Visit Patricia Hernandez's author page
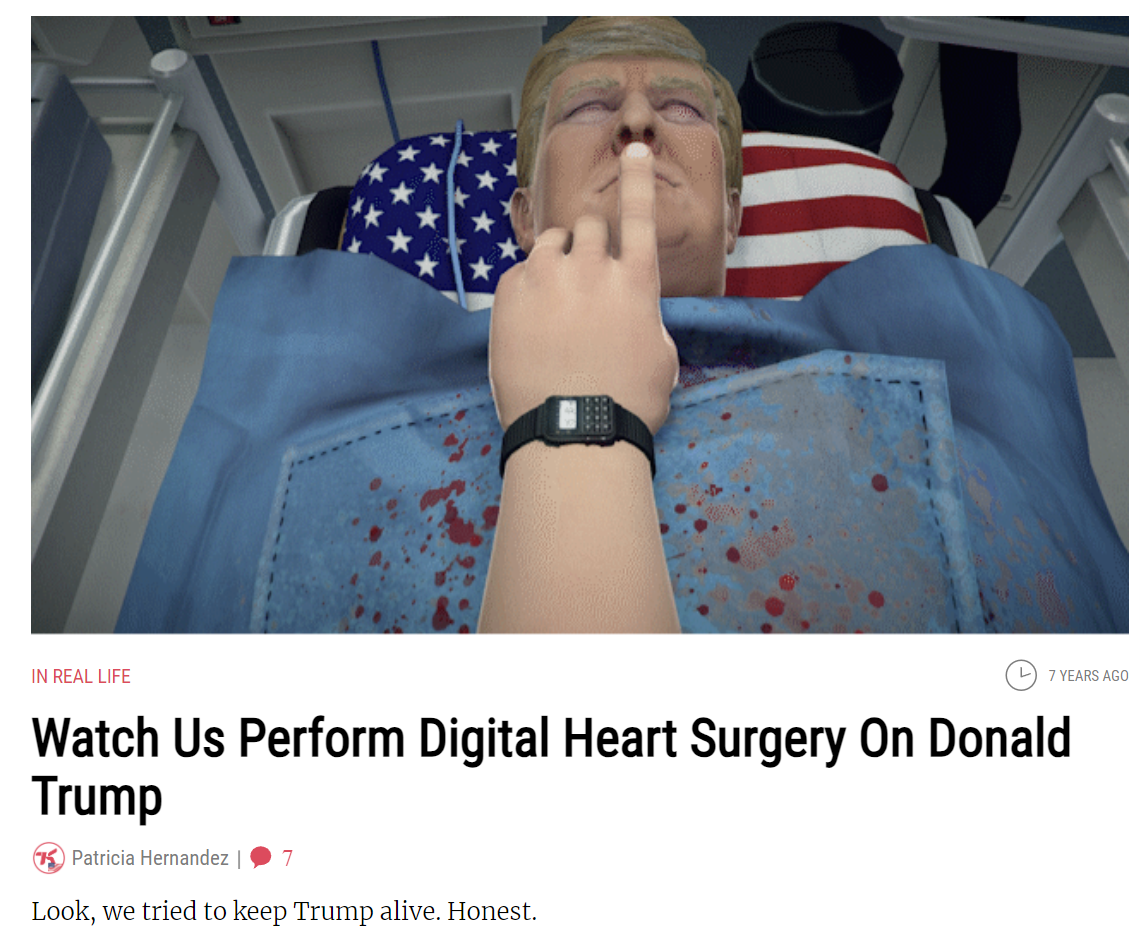 150,858
